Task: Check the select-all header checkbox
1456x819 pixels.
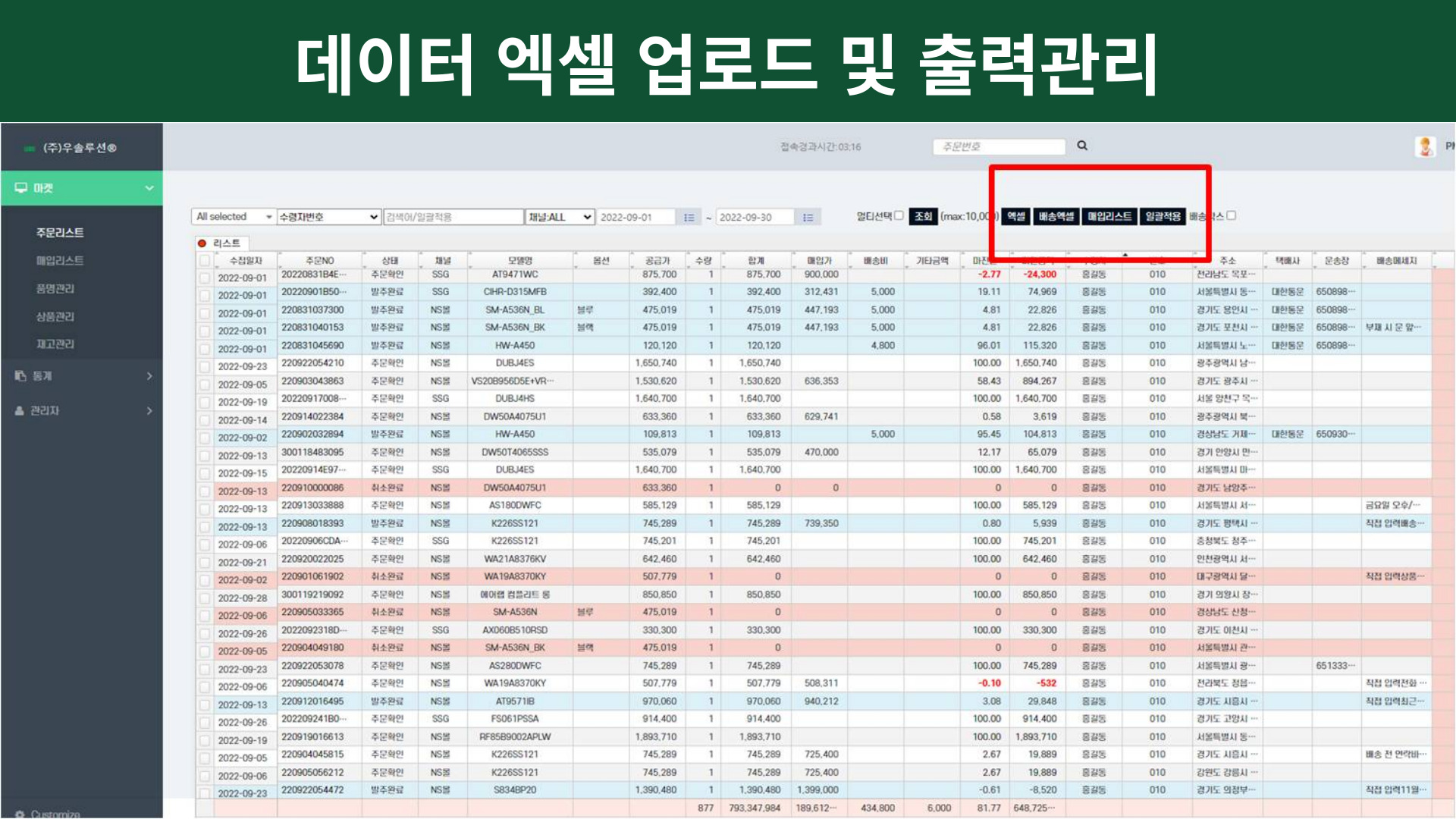Action: click(204, 261)
